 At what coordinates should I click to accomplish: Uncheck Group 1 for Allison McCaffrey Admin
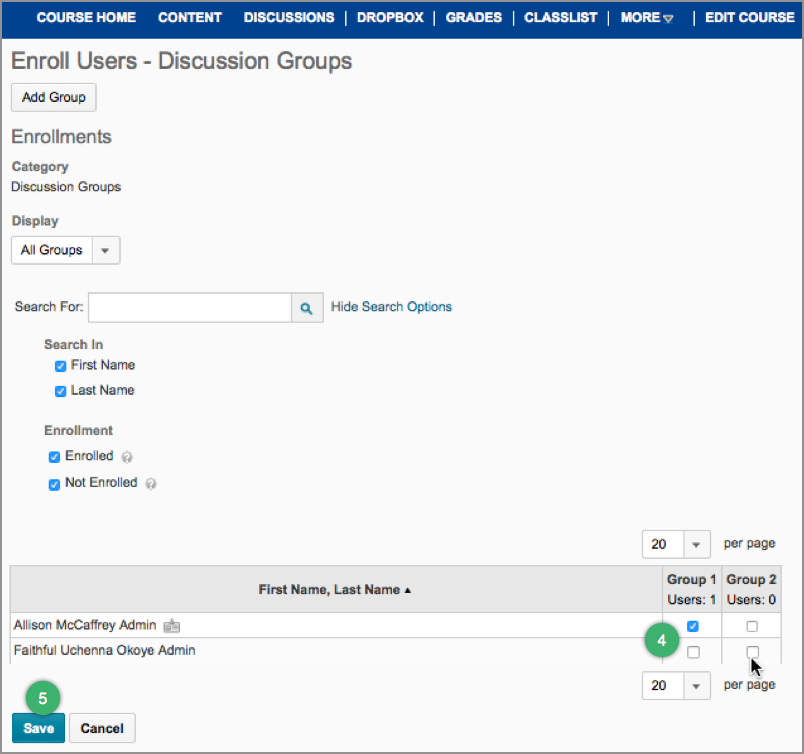pos(693,626)
